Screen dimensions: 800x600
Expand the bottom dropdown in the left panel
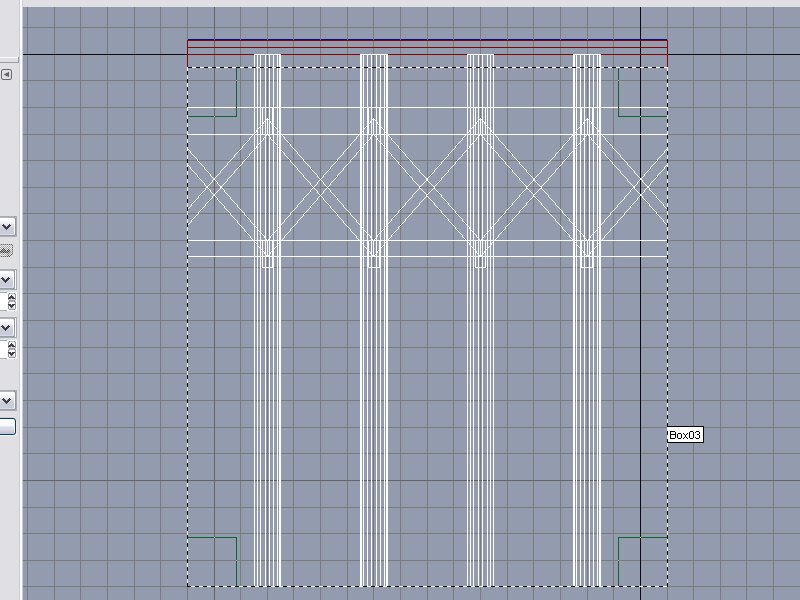point(7,400)
